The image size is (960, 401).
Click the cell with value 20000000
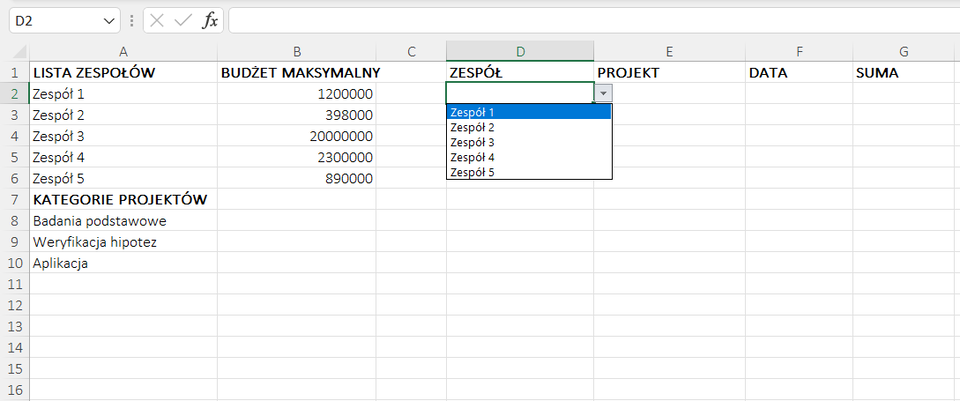pyautogui.click(x=297, y=136)
